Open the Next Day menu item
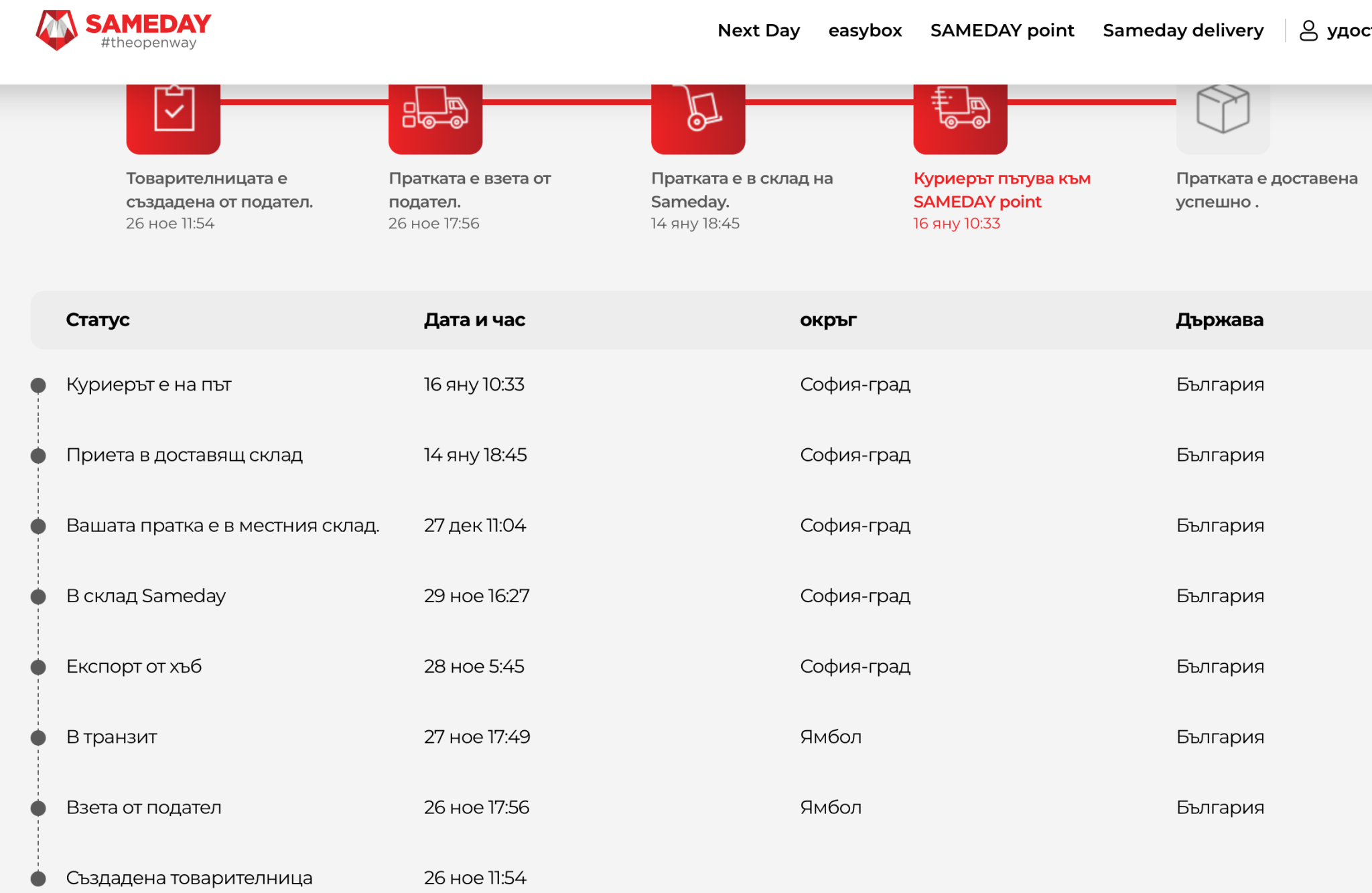This screenshot has height=893, width=1372. pyautogui.click(x=758, y=31)
